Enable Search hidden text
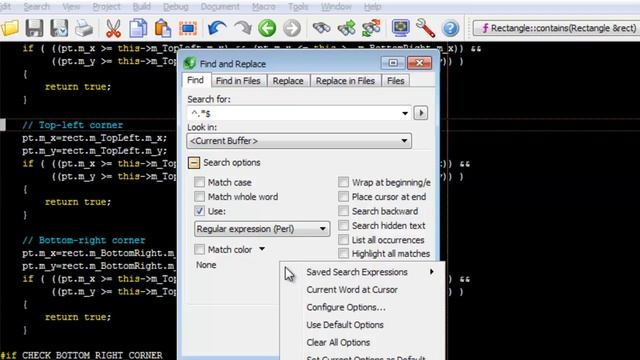This screenshot has width=640, height=360. pyautogui.click(x=343, y=225)
